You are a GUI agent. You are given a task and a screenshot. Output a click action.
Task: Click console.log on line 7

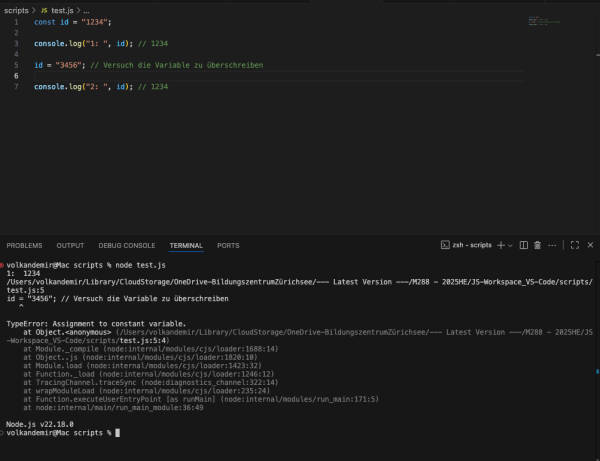click(58, 87)
